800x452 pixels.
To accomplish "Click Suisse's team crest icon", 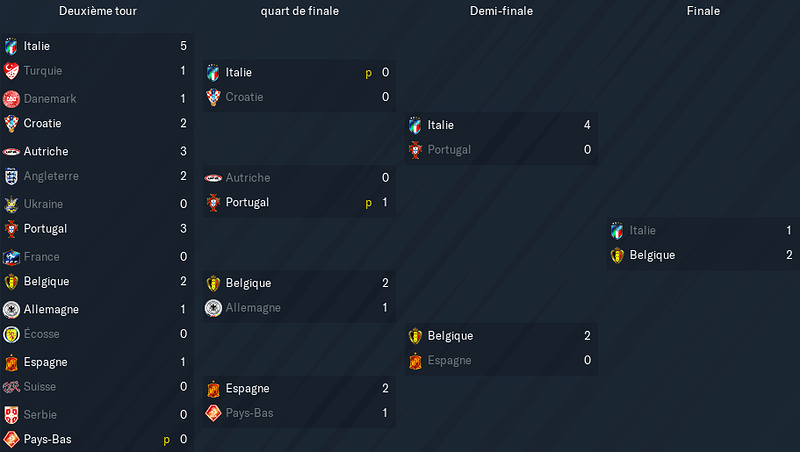I will [11, 387].
